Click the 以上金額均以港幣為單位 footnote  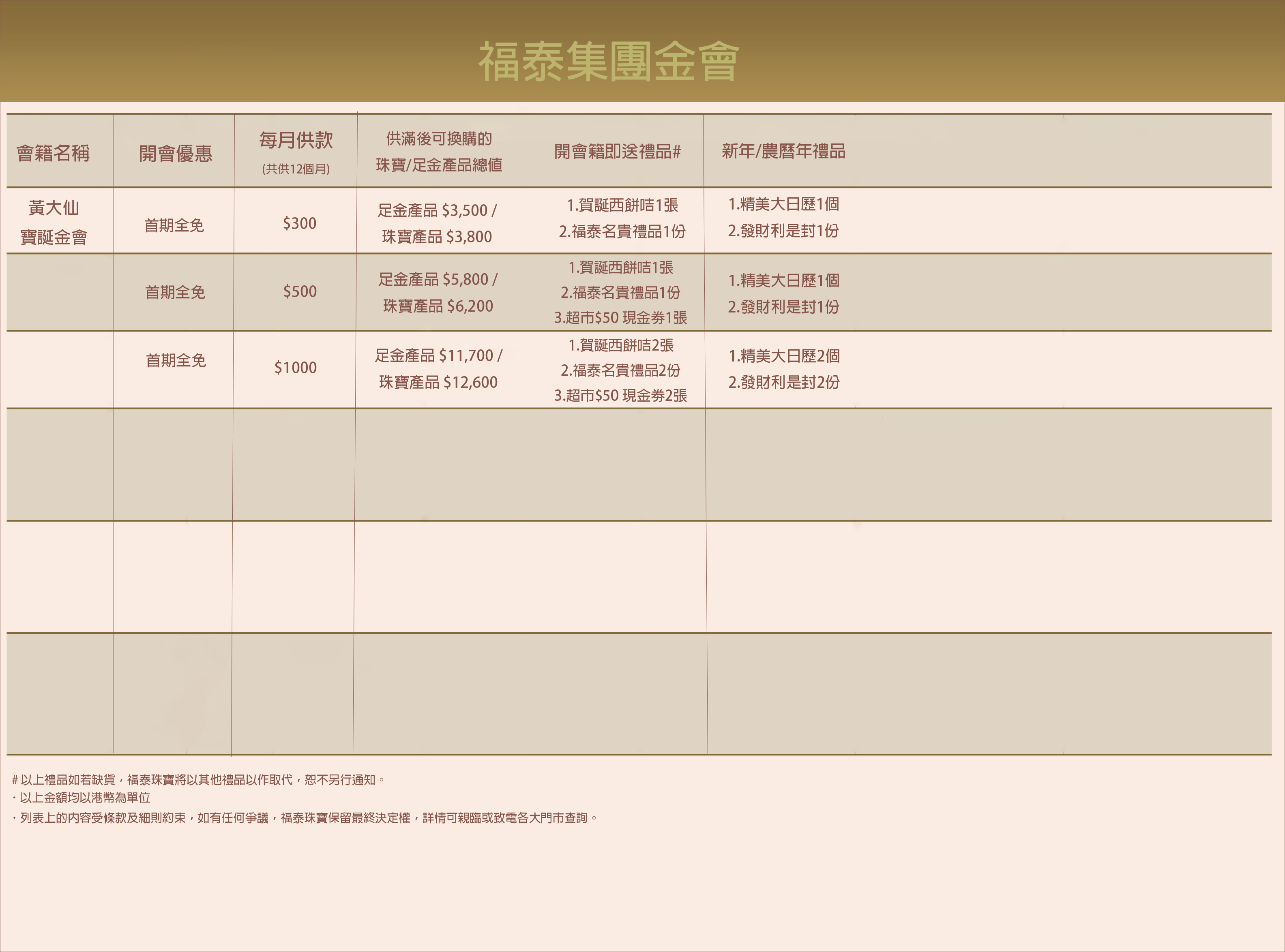click(x=84, y=798)
